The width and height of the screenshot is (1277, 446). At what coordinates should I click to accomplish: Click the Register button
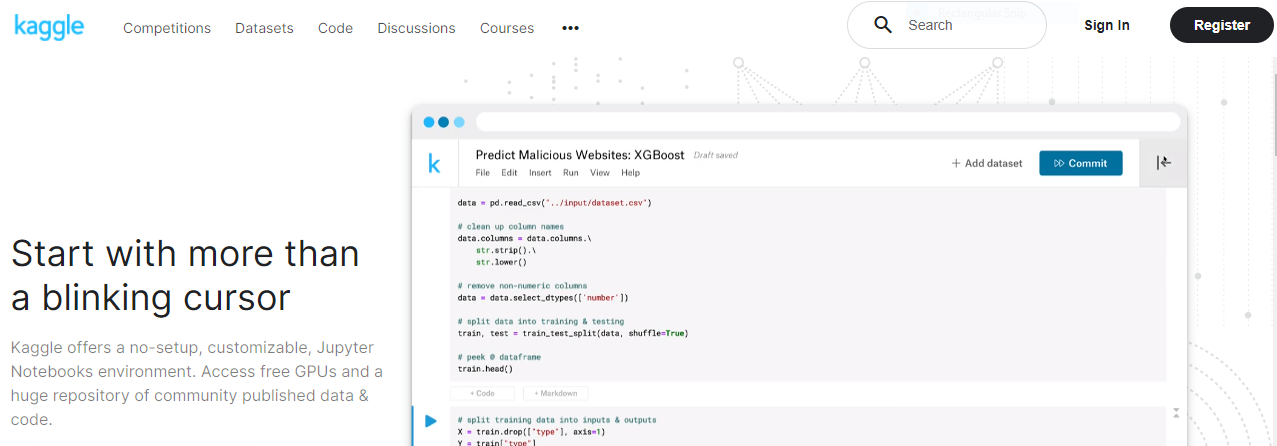click(x=1222, y=25)
